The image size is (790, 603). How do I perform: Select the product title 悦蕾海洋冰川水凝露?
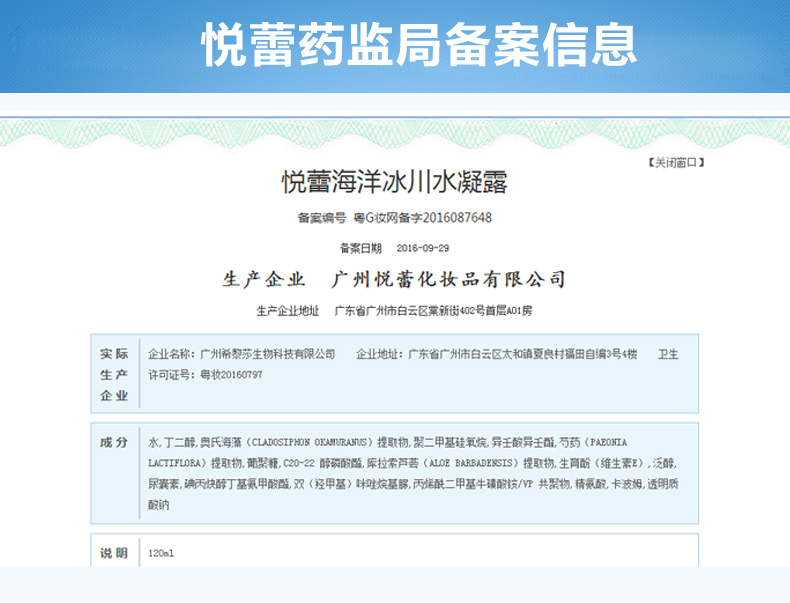[x=394, y=182]
